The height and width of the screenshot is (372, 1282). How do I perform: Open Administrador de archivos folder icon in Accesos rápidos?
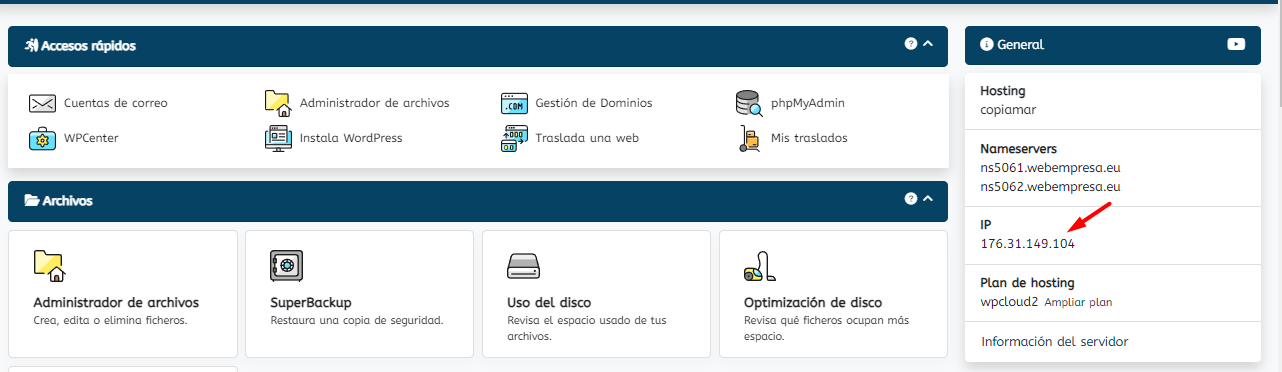click(278, 103)
